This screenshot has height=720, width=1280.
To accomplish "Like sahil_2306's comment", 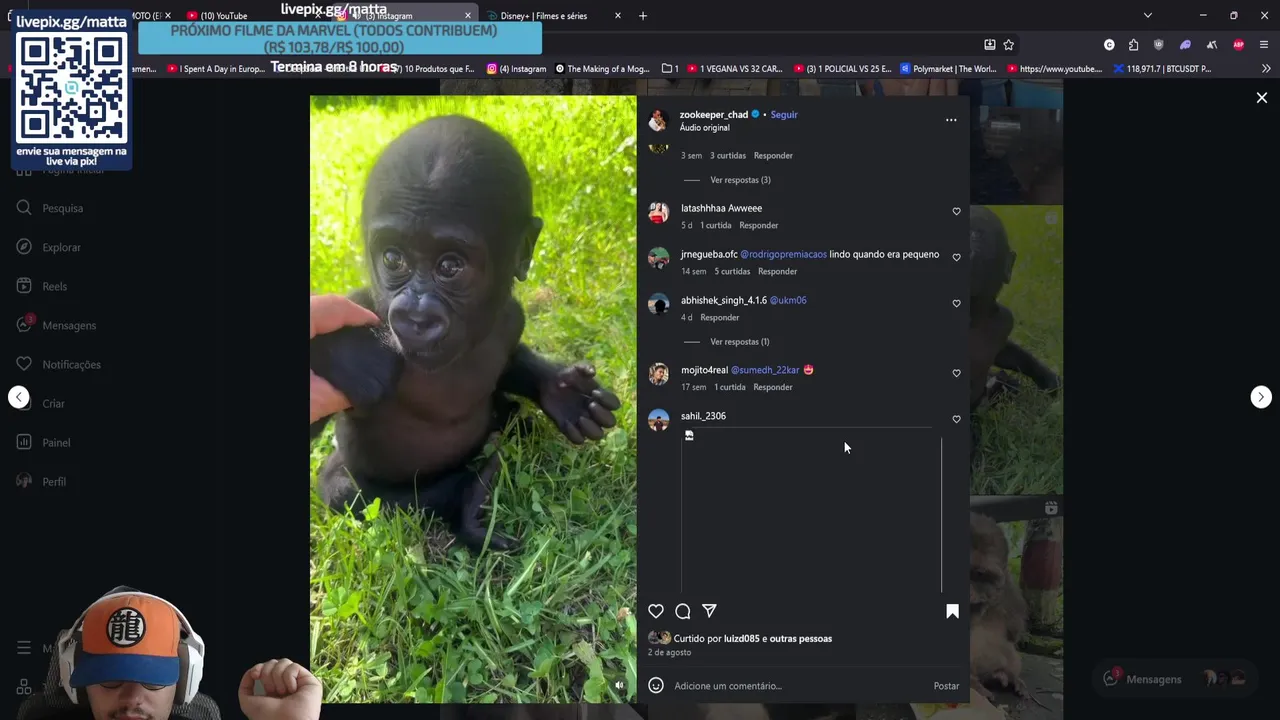I will (956, 420).
